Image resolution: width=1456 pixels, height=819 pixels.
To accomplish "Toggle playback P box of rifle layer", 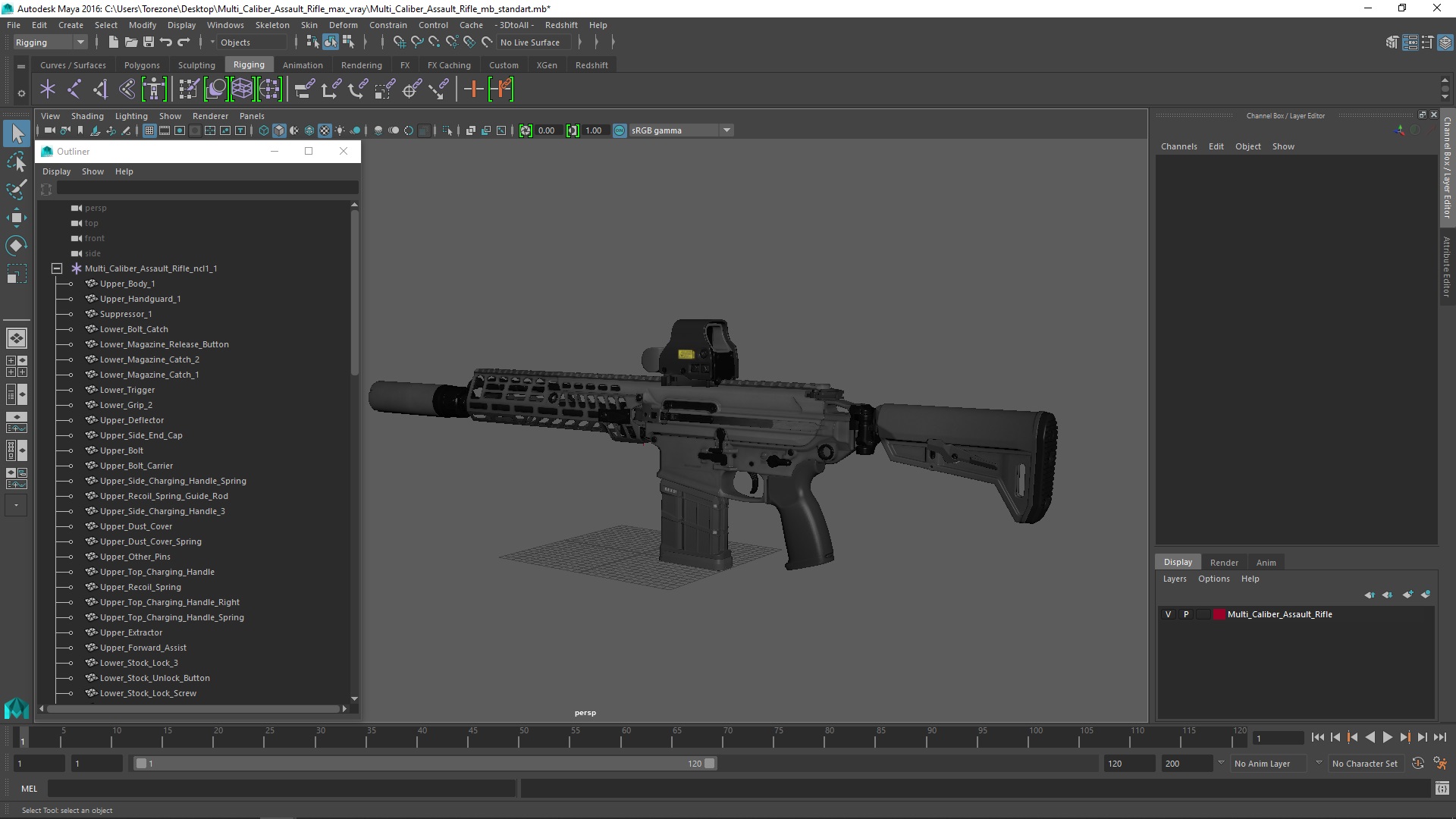I will (1186, 614).
